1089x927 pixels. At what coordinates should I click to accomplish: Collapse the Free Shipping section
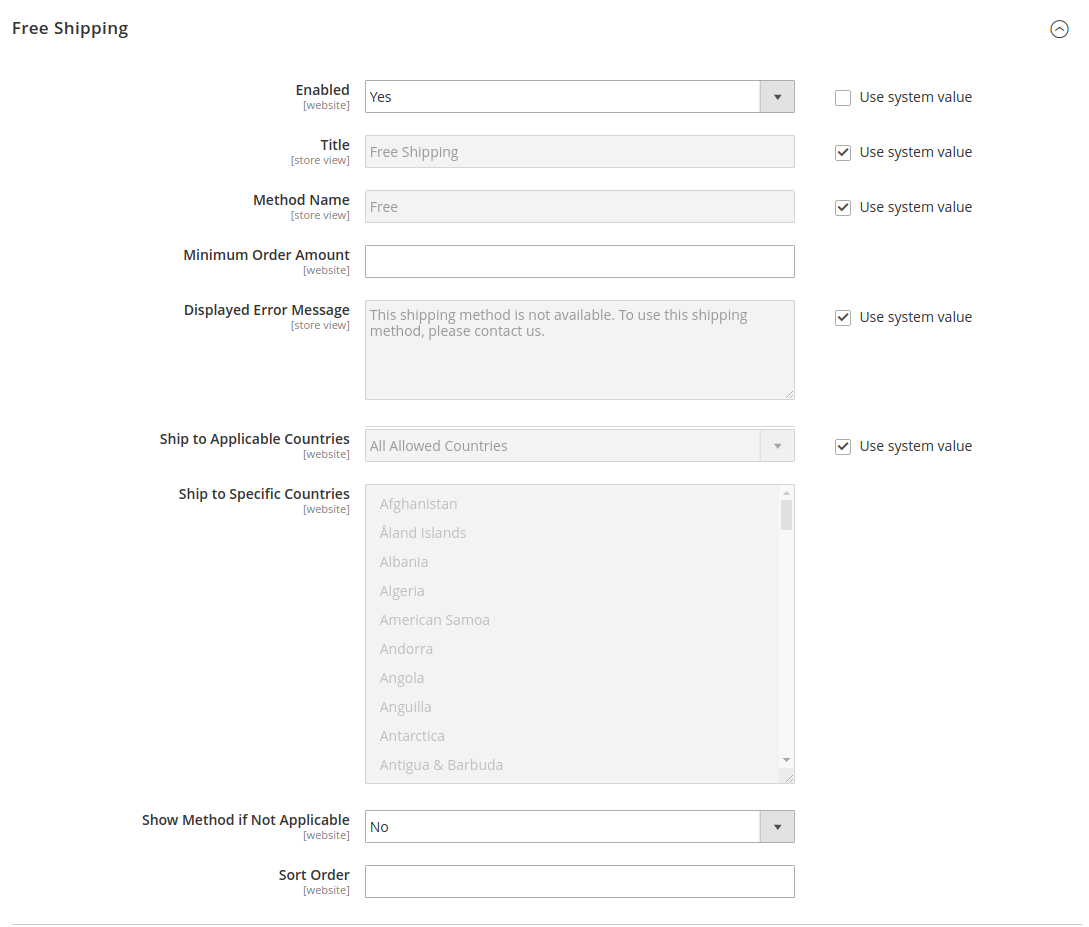[x=1060, y=29]
